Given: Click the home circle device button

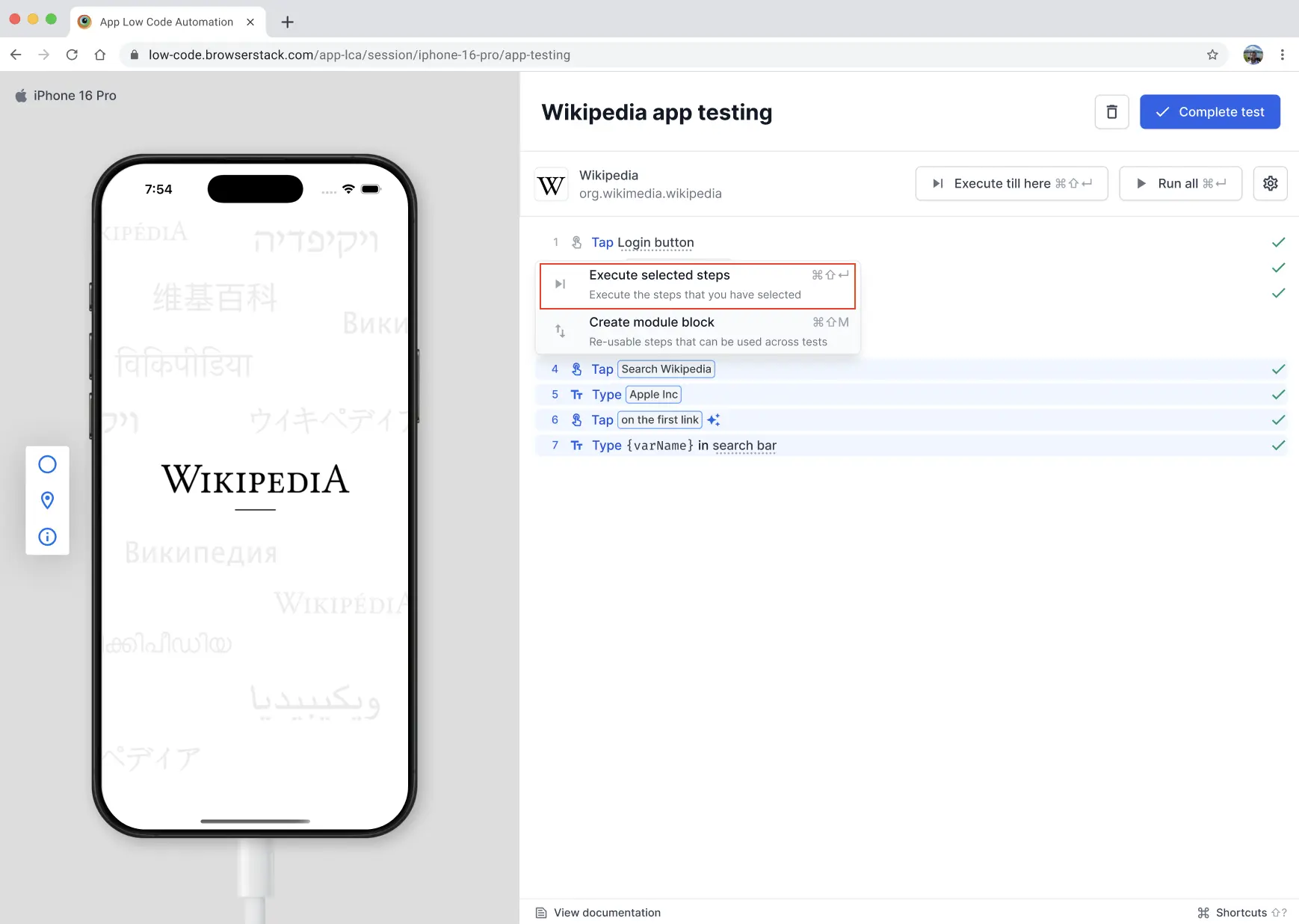Looking at the screenshot, I should coord(47,464).
